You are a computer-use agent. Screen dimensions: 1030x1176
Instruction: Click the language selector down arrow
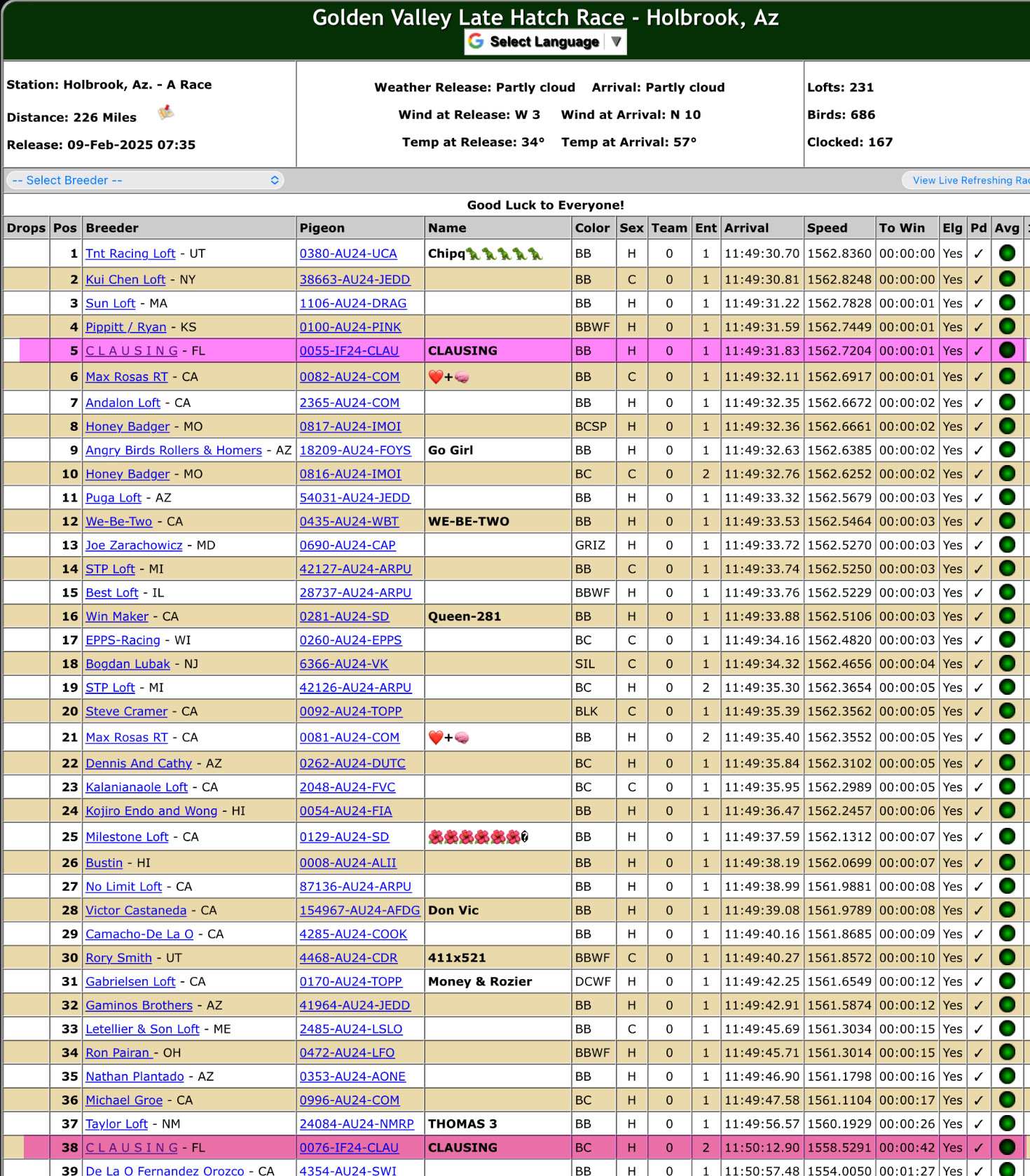pos(616,41)
